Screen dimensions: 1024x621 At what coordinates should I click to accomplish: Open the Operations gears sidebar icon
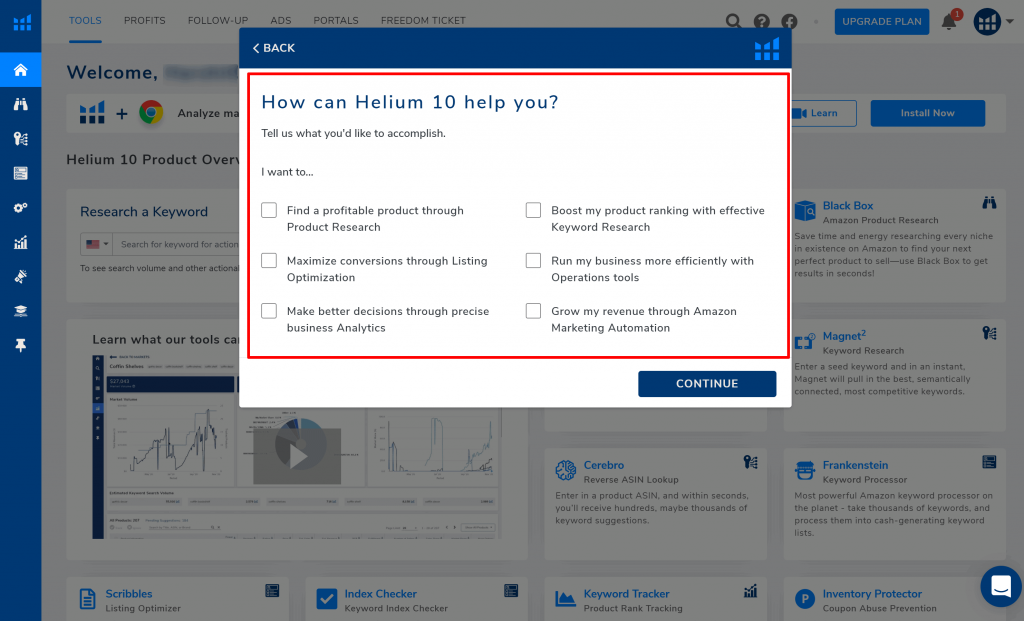click(x=21, y=208)
